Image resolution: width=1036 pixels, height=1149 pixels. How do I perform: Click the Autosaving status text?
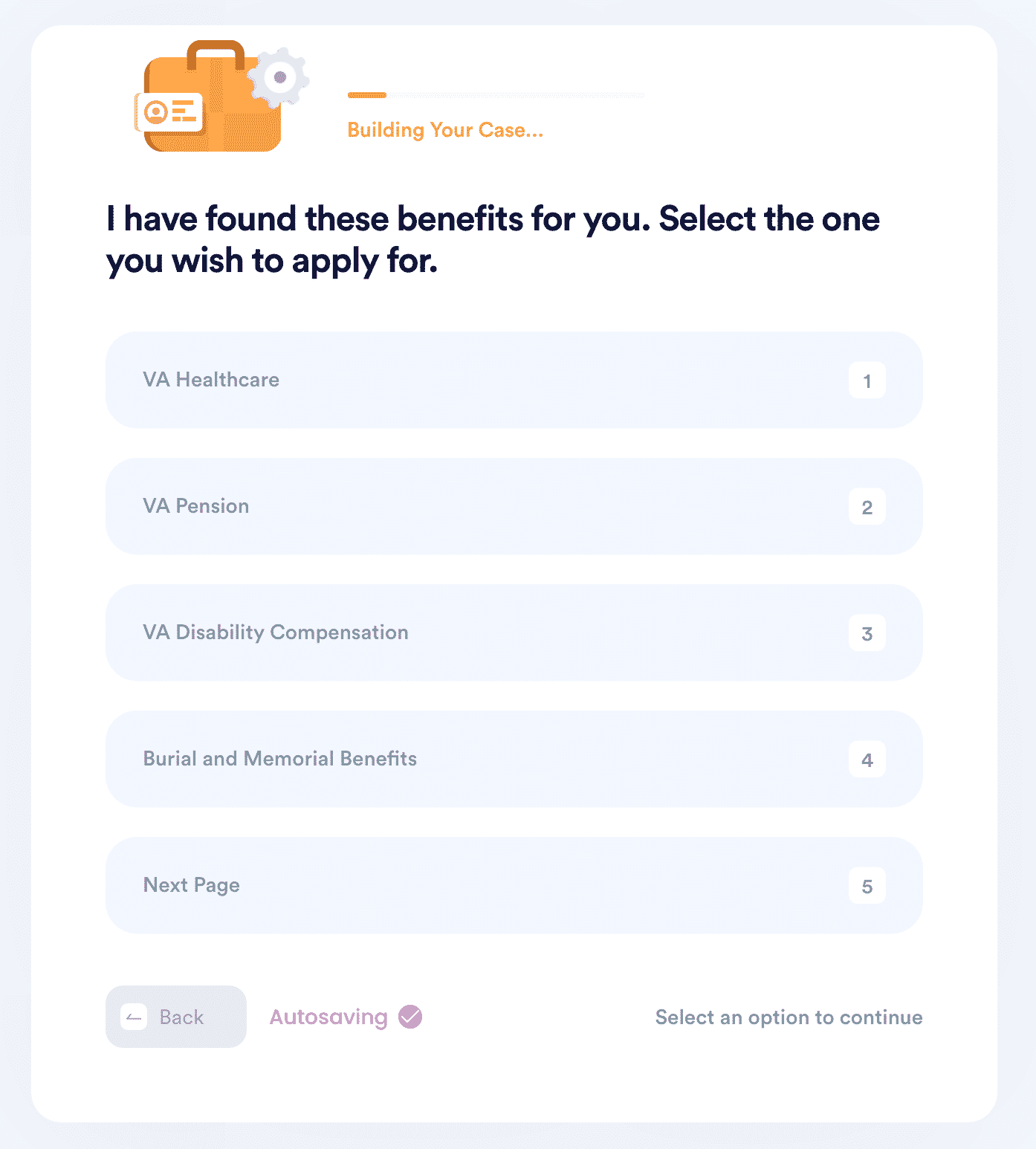coord(328,1017)
